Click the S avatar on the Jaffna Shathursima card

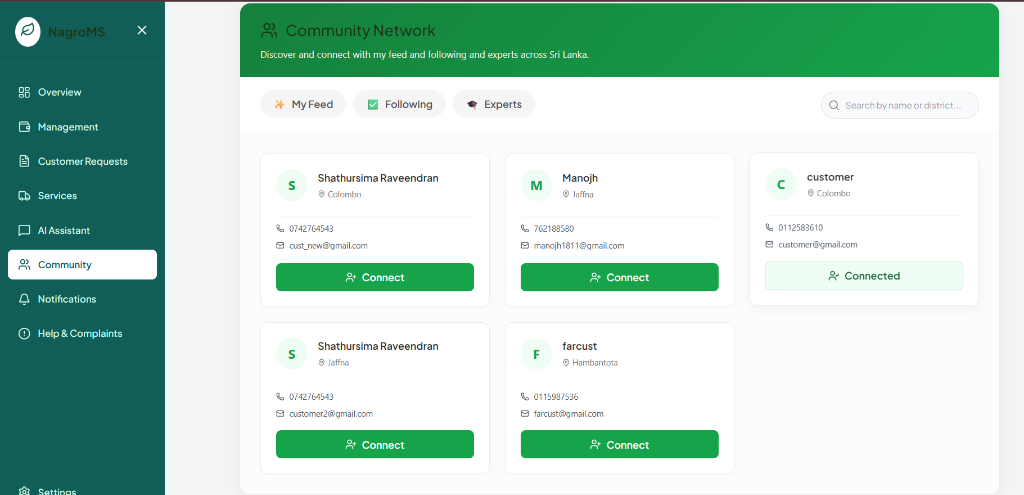pyautogui.click(x=292, y=354)
